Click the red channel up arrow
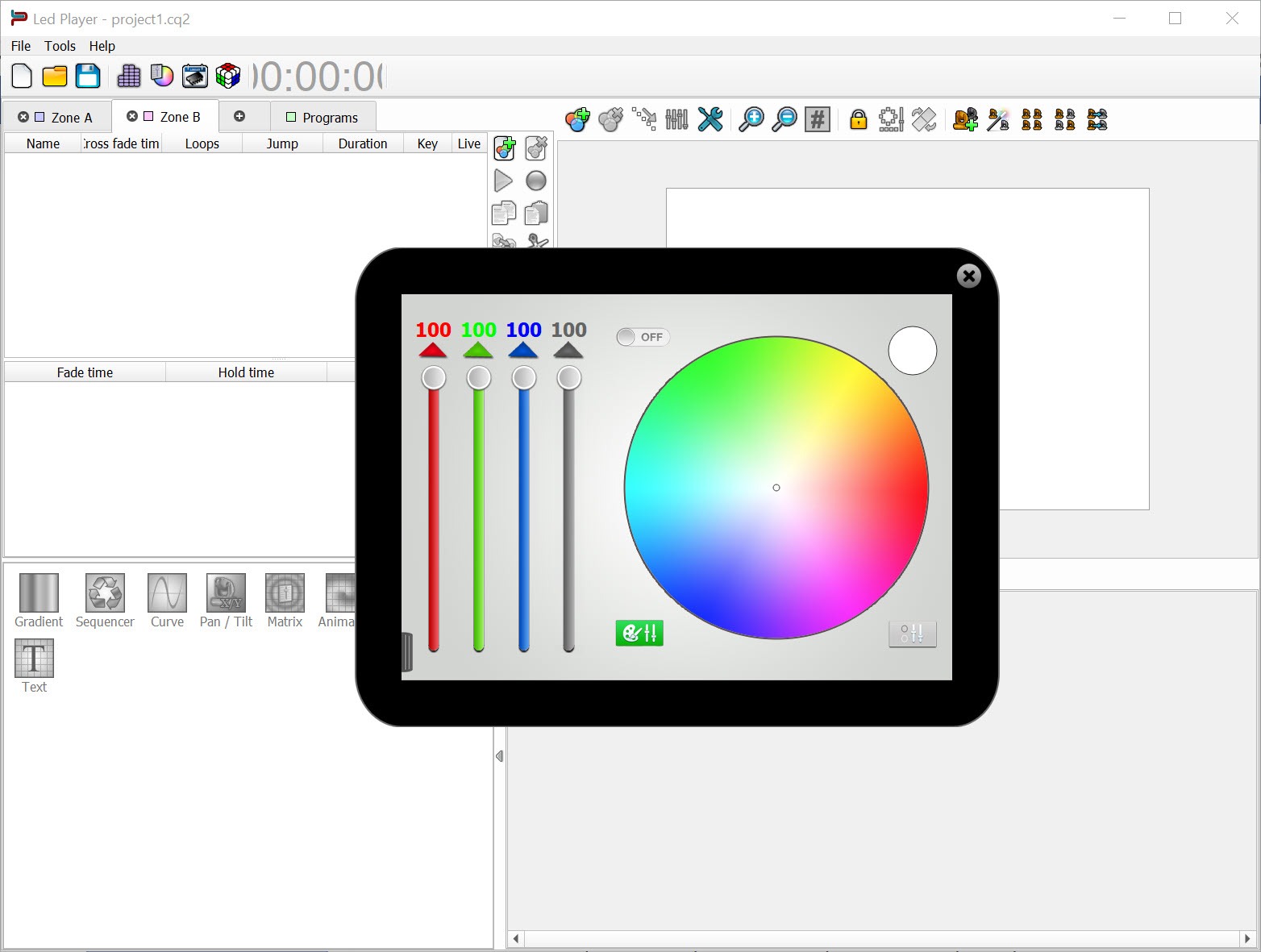The width and height of the screenshot is (1261, 952). pyautogui.click(x=433, y=350)
